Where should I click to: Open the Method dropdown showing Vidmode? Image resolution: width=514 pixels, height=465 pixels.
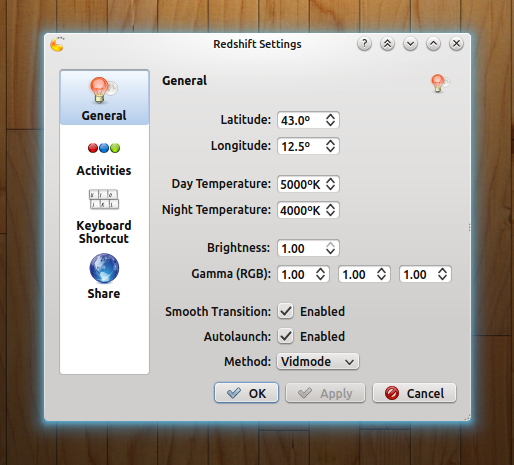point(318,362)
